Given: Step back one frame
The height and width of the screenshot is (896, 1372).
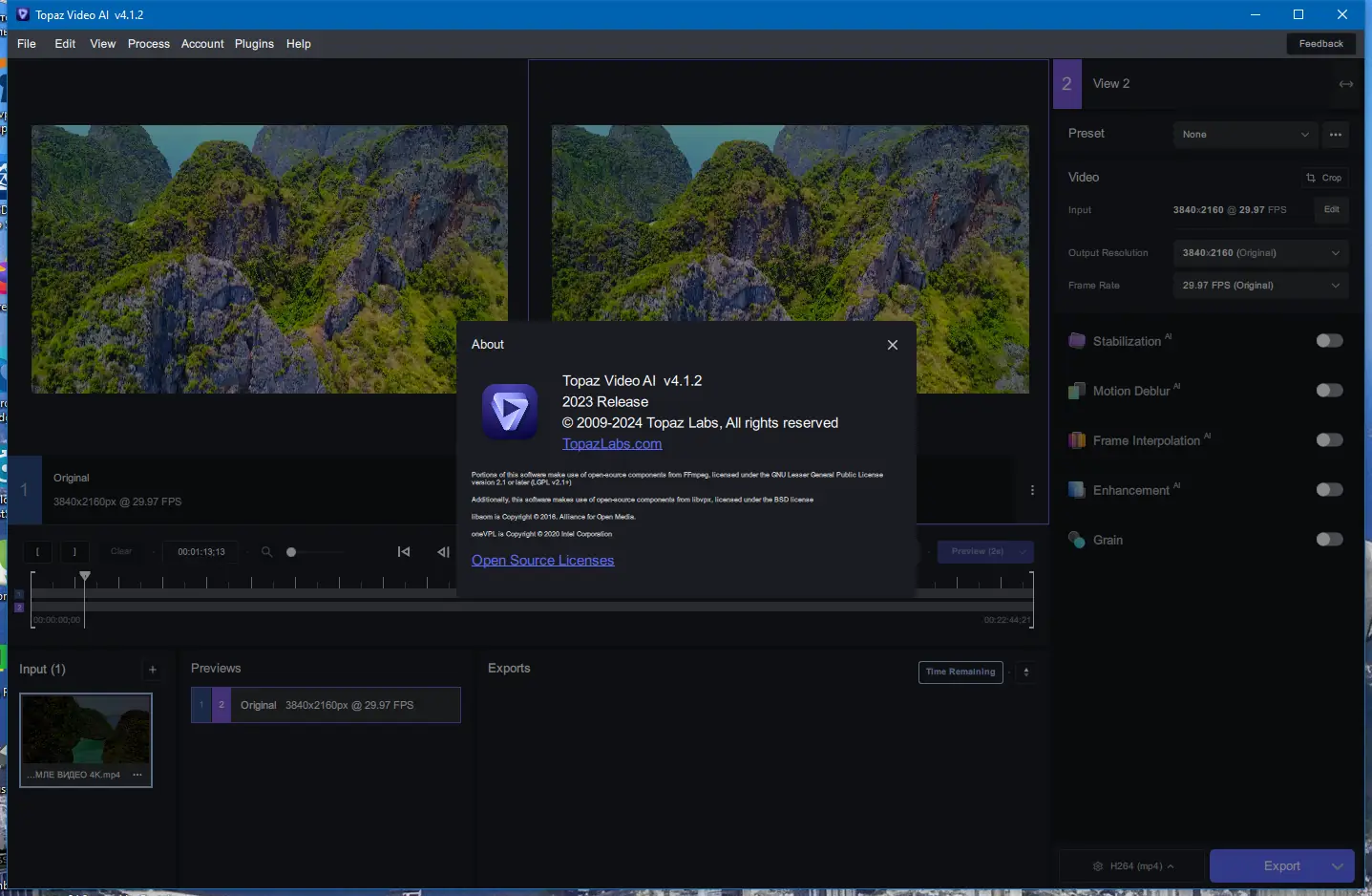Looking at the screenshot, I should [x=443, y=552].
